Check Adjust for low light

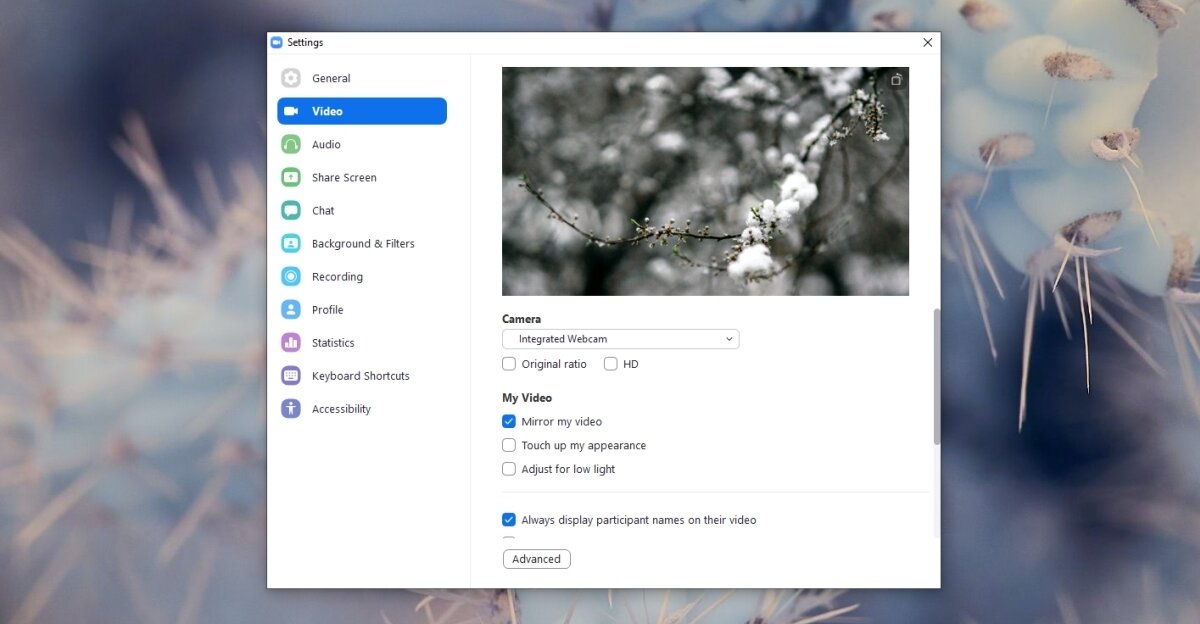508,469
